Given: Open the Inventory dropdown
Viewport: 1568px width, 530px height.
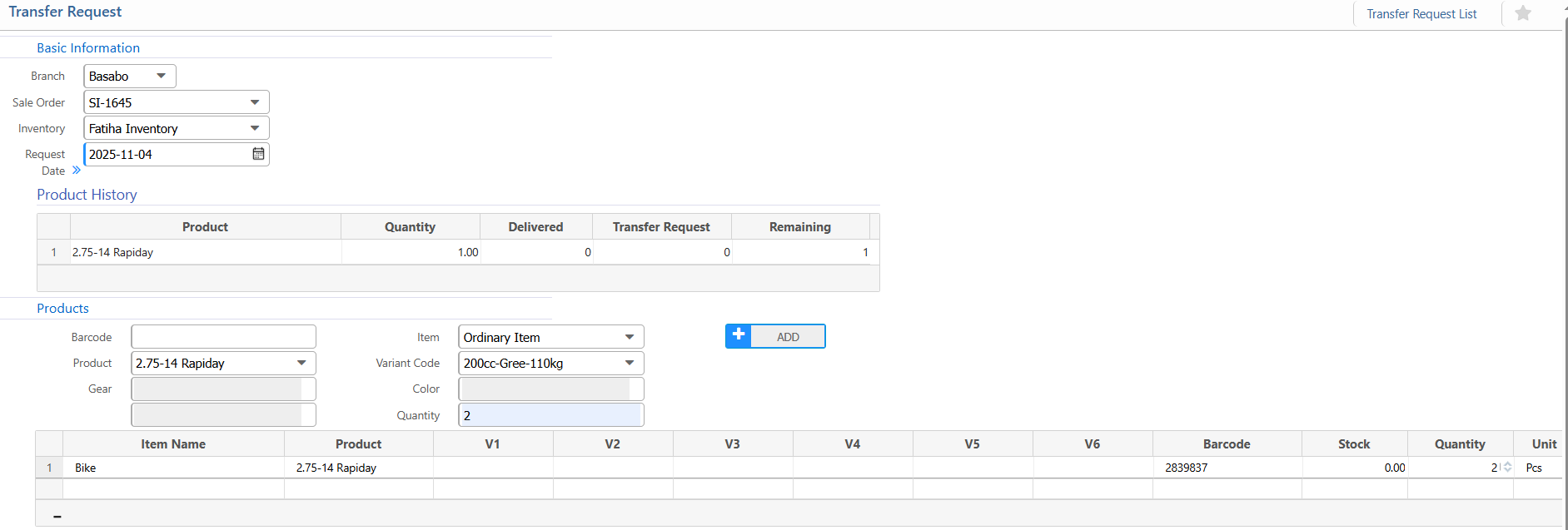Looking at the screenshot, I should (x=255, y=128).
